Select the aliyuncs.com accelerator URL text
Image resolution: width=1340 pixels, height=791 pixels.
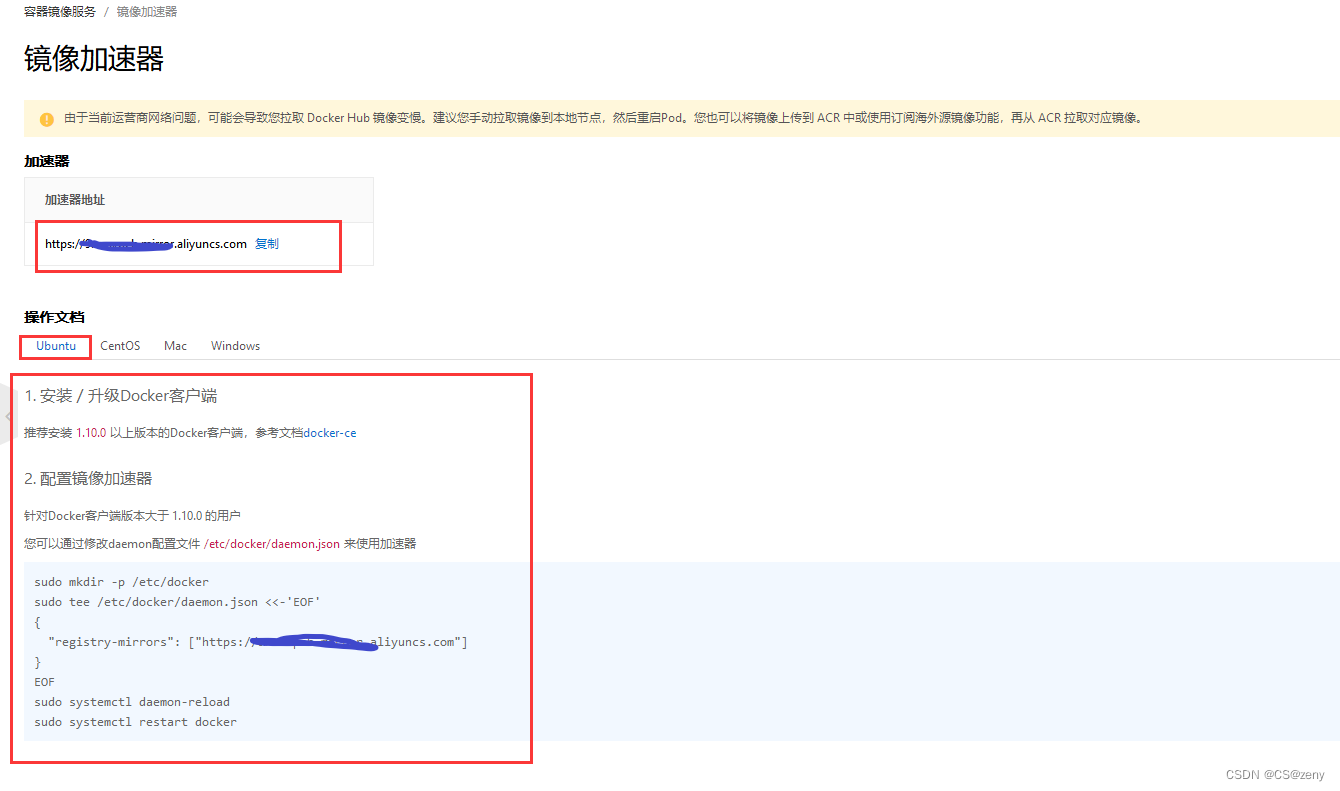coord(146,244)
